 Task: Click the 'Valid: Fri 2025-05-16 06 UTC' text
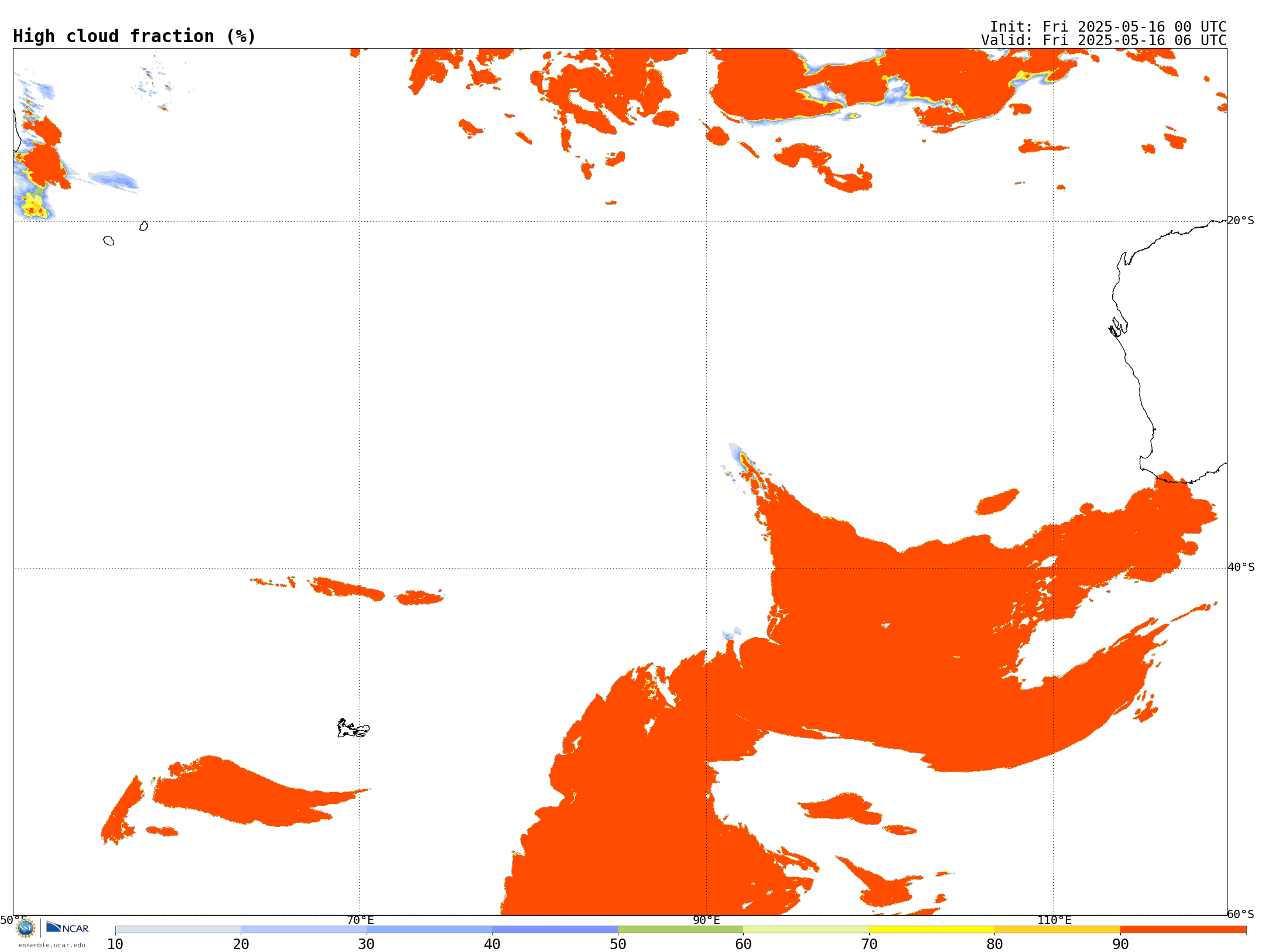(1104, 40)
